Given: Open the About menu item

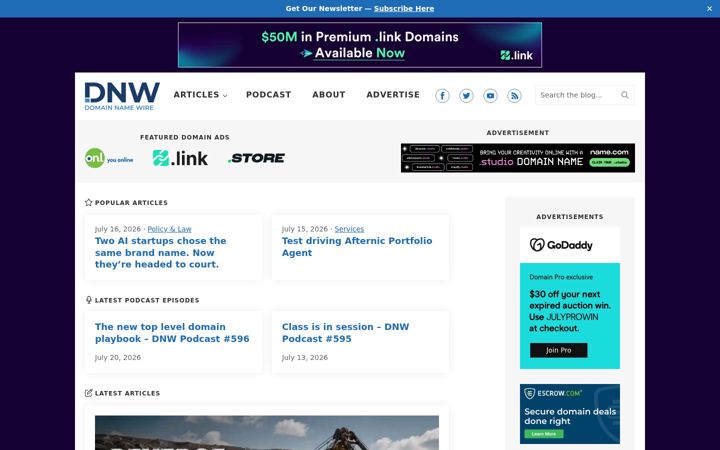Looking at the screenshot, I should 329,95.
